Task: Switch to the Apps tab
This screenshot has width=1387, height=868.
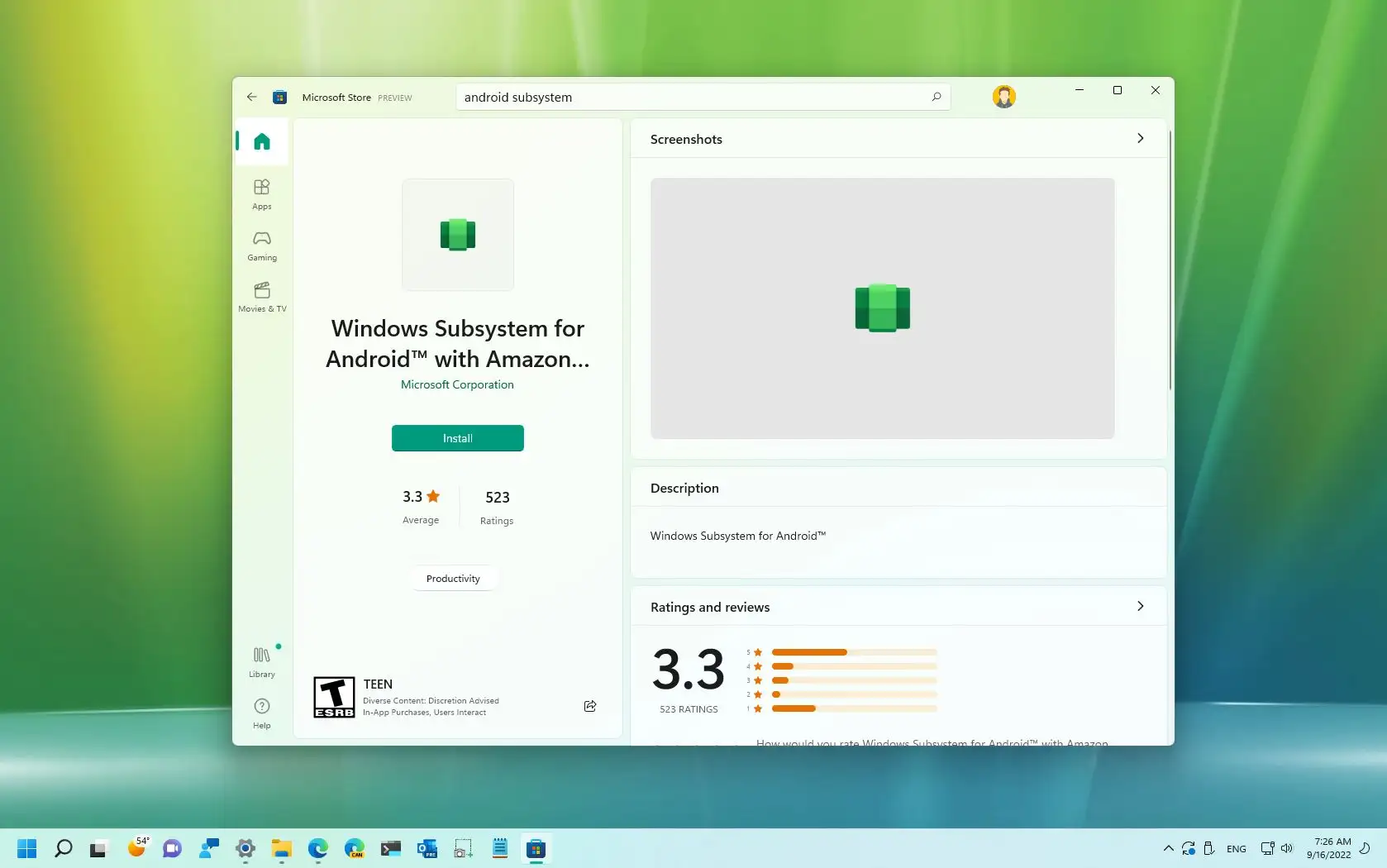Action: tap(262, 194)
